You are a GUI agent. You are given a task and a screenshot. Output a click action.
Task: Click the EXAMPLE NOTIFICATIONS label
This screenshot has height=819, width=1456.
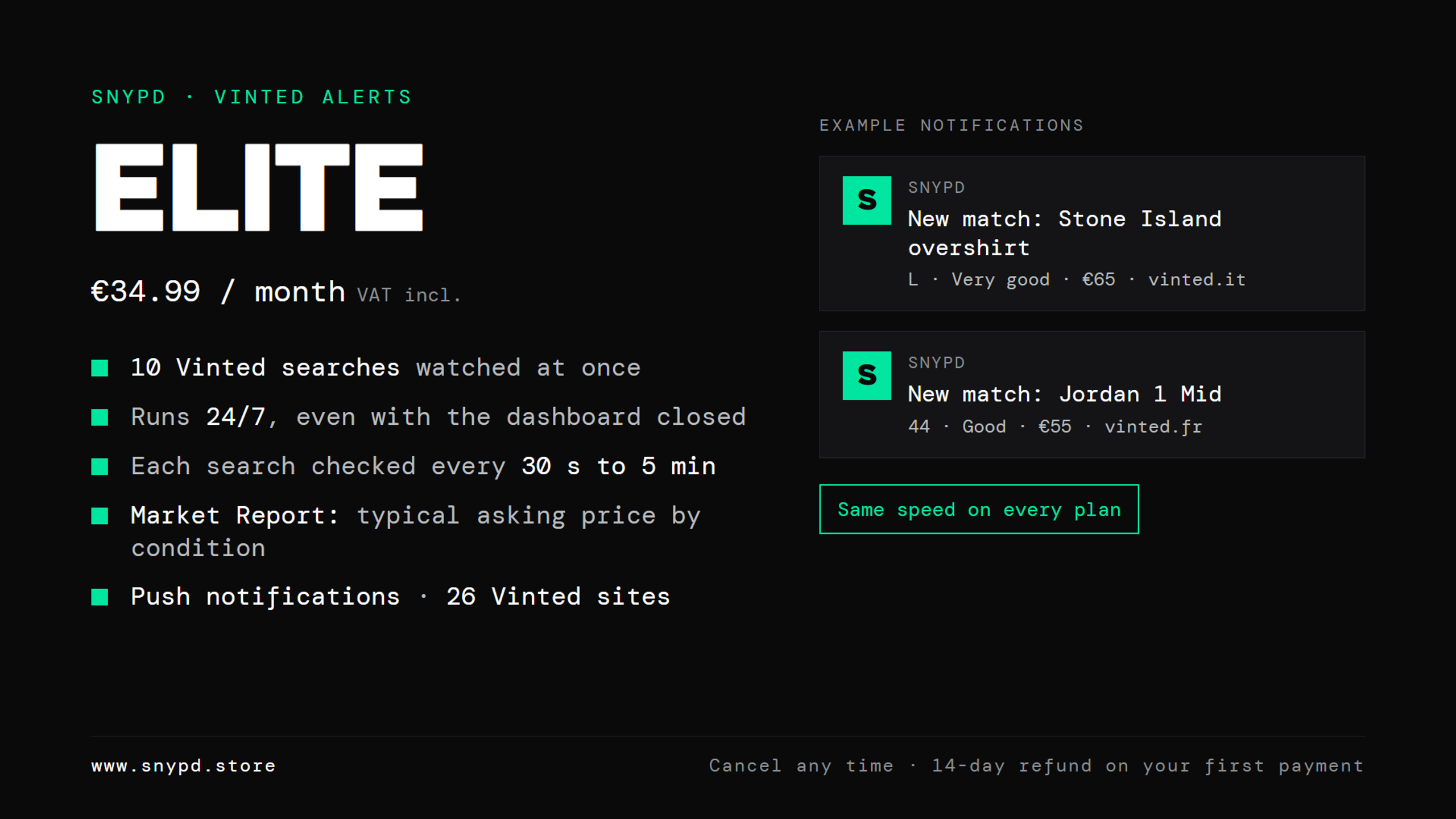(952, 125)
